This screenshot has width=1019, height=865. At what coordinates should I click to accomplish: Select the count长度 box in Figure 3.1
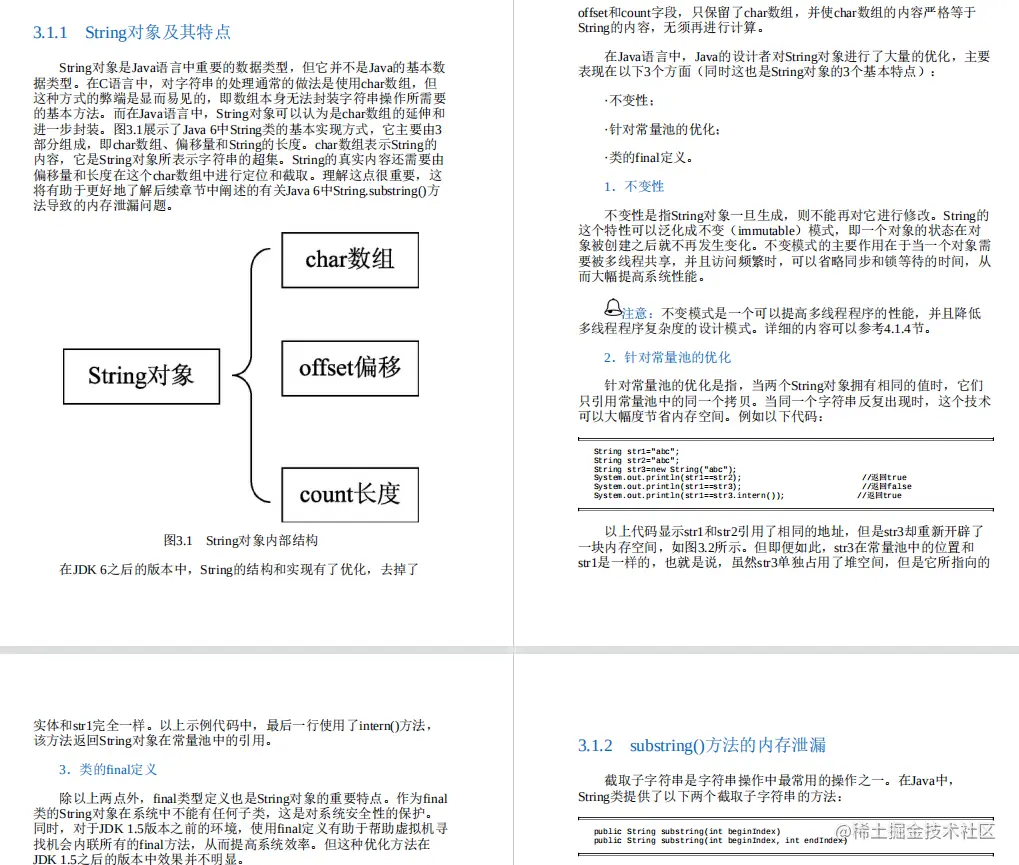point(349,495)
